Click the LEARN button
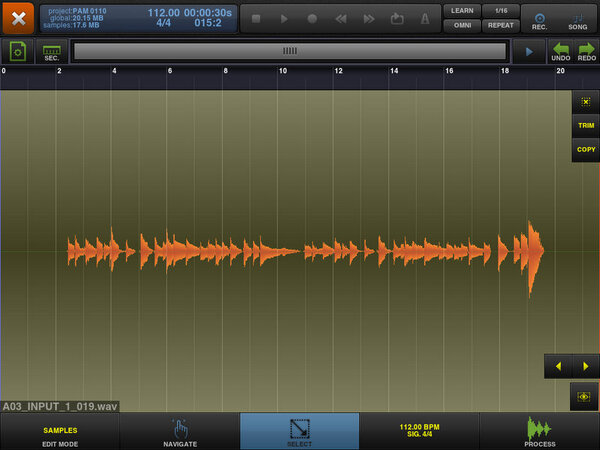The width and height of the screenshot is (600, 450). pos(461,10)
